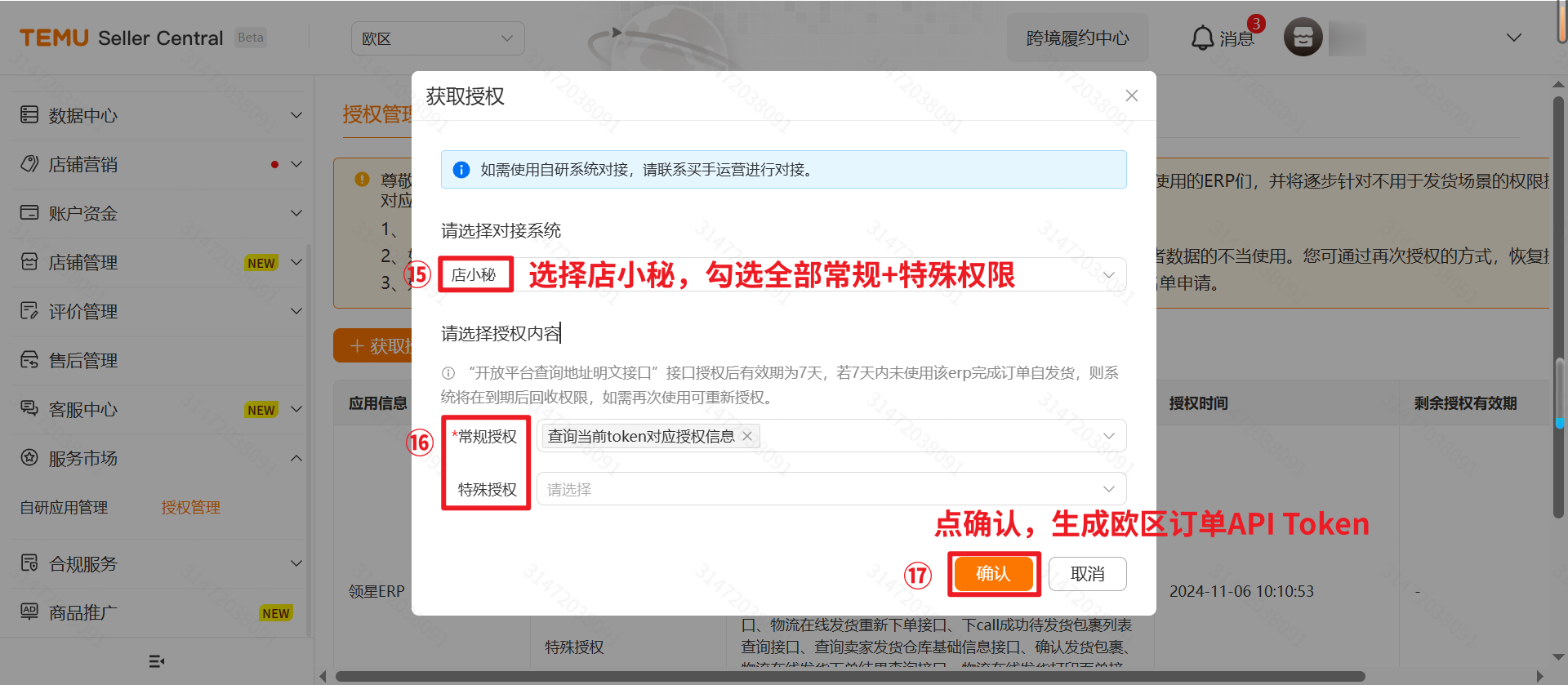
Task: Click scroll left arrow at bottom
Action: pos(323,676)
